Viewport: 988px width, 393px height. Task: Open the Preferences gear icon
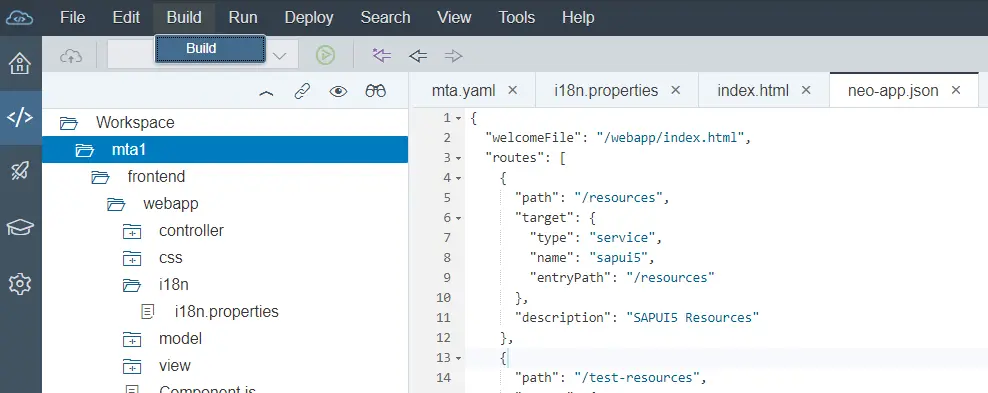(x=20, y=284)
